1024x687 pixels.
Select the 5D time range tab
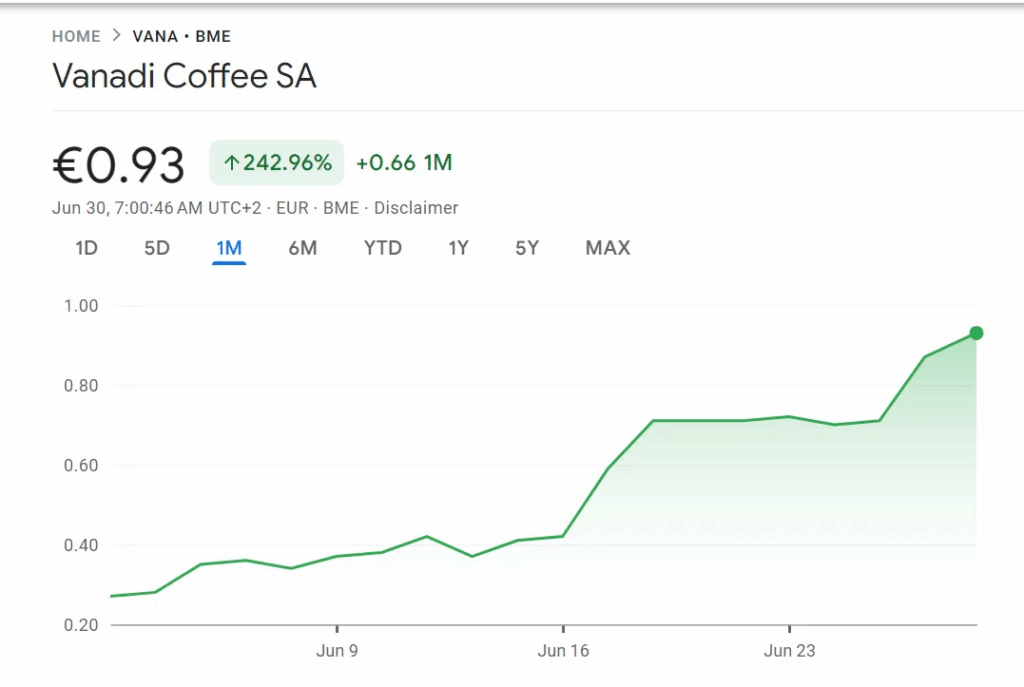[x=157, y=248]
